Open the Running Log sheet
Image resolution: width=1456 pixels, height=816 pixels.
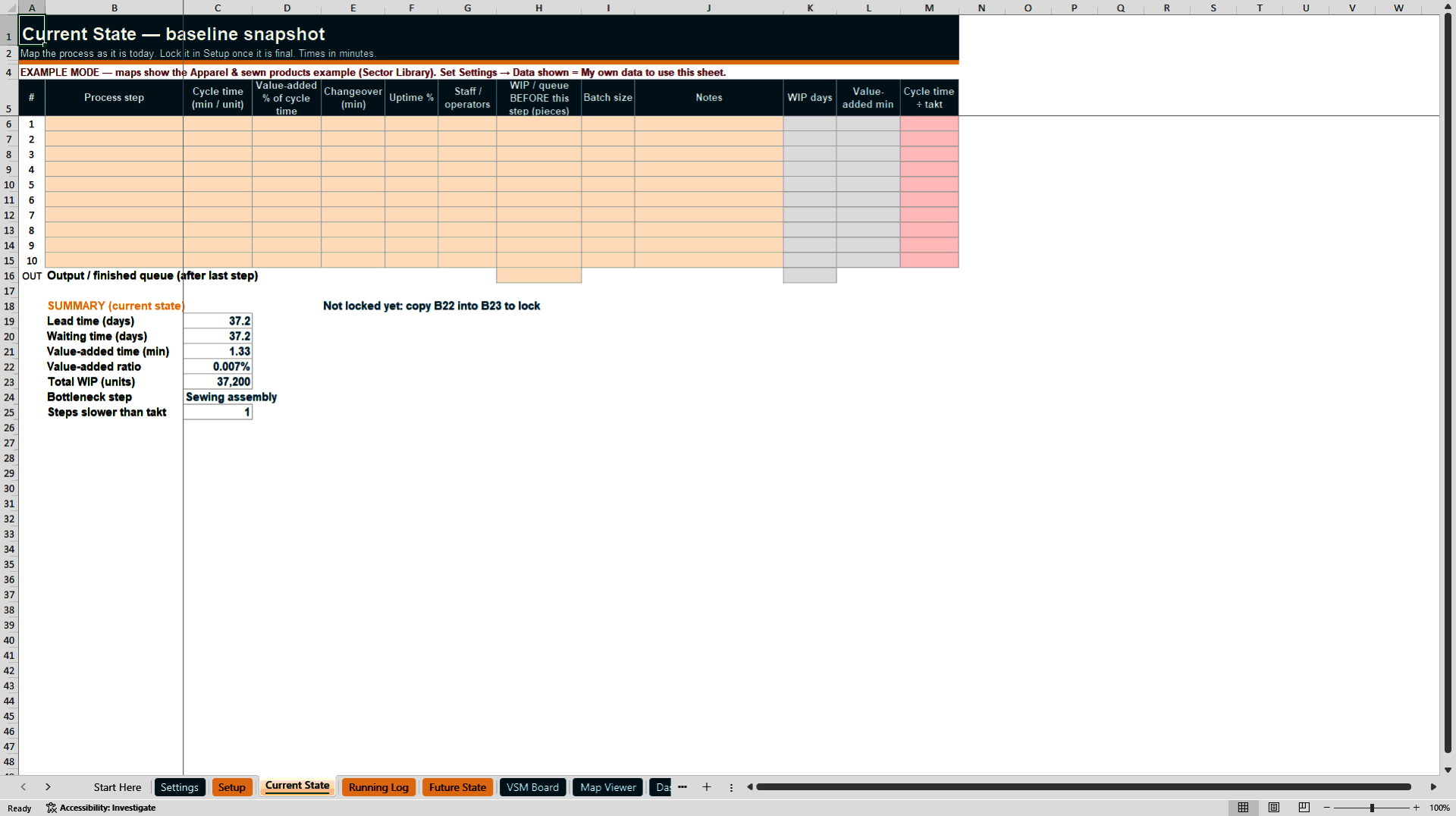pyautogui.click(x=378, y=787)
